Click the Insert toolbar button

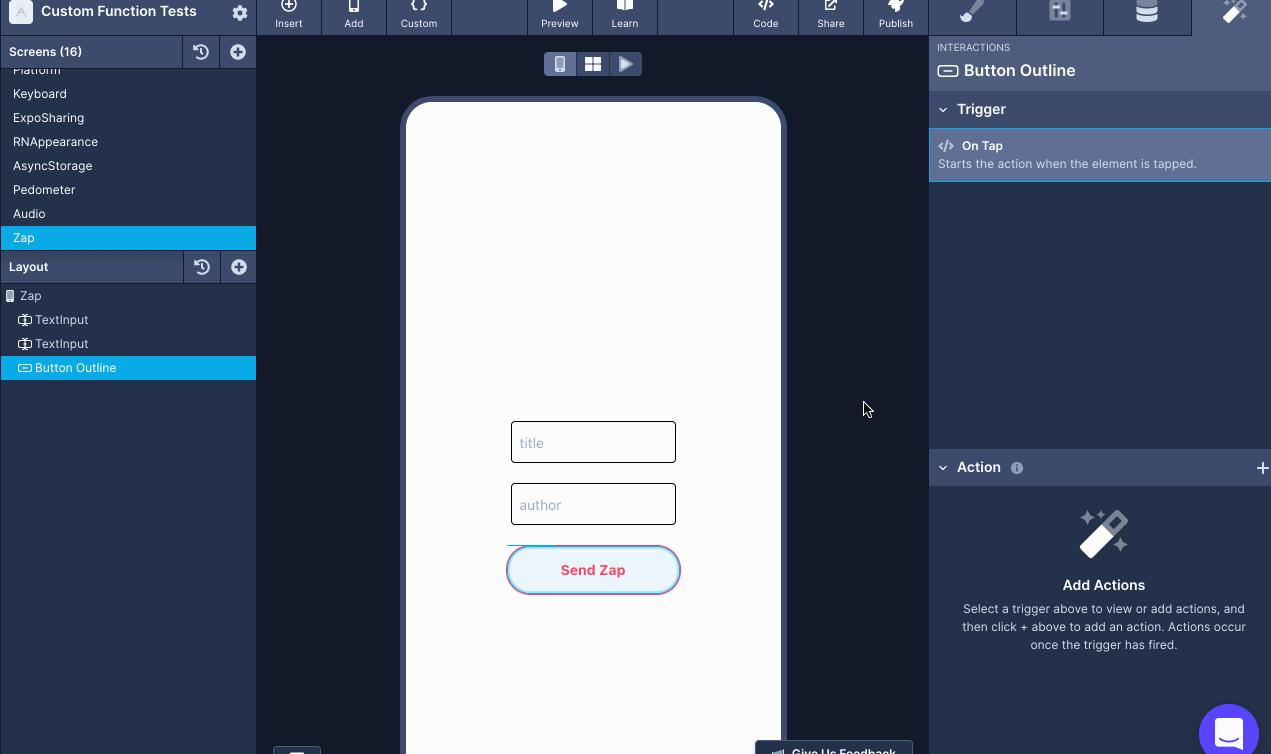(x=289, y=15)
